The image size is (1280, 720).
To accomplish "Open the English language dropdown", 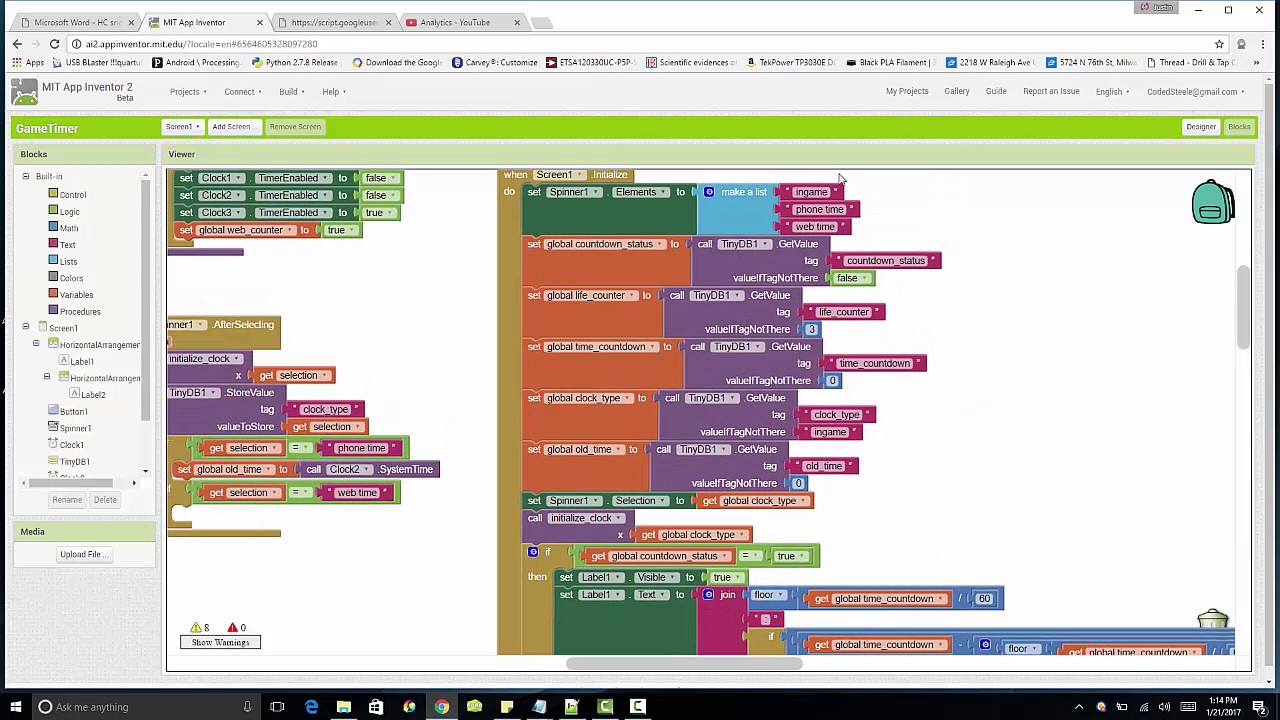I will tap(1112, 92).
